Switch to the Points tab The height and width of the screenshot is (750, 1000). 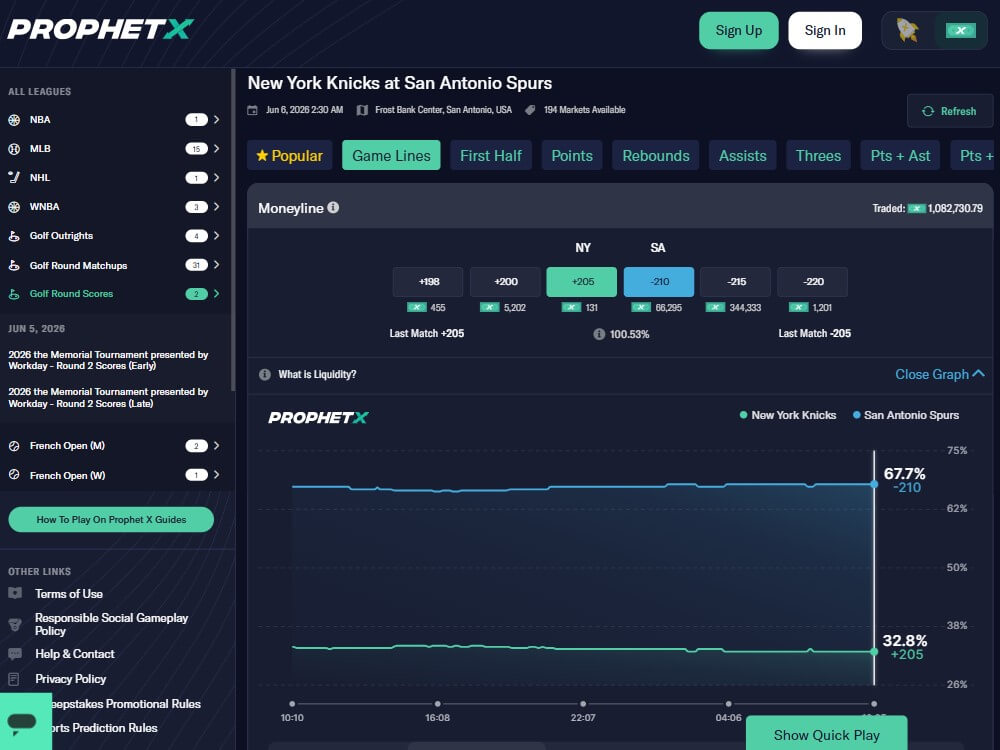tap(572, 156)
